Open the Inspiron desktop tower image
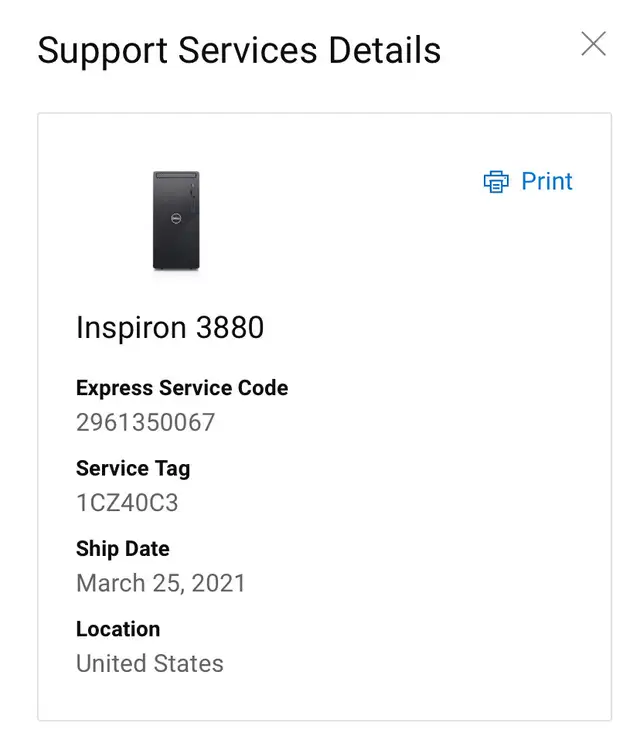 tap(176, 220)
